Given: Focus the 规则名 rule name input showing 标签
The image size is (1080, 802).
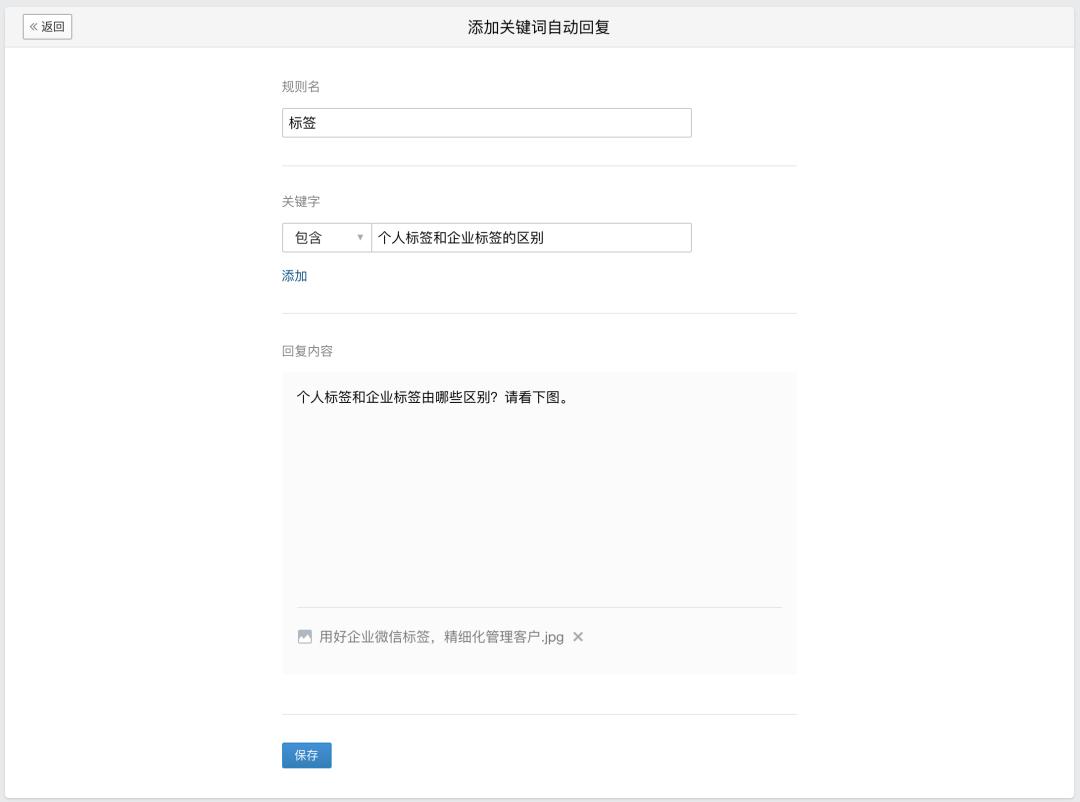Looking at the screenshot, I should coord(486,122).
